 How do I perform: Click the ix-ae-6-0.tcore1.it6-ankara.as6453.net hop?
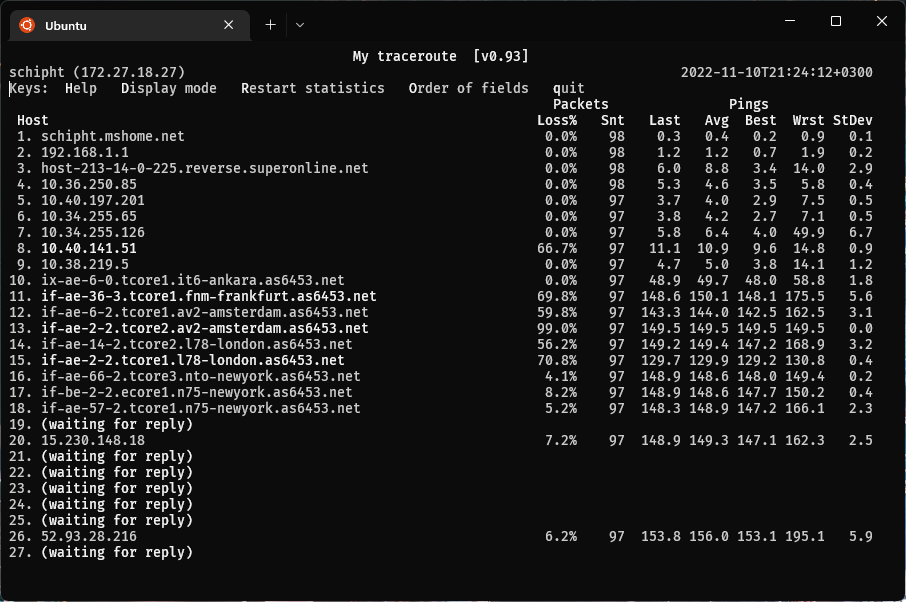click(x=192, y=280)
